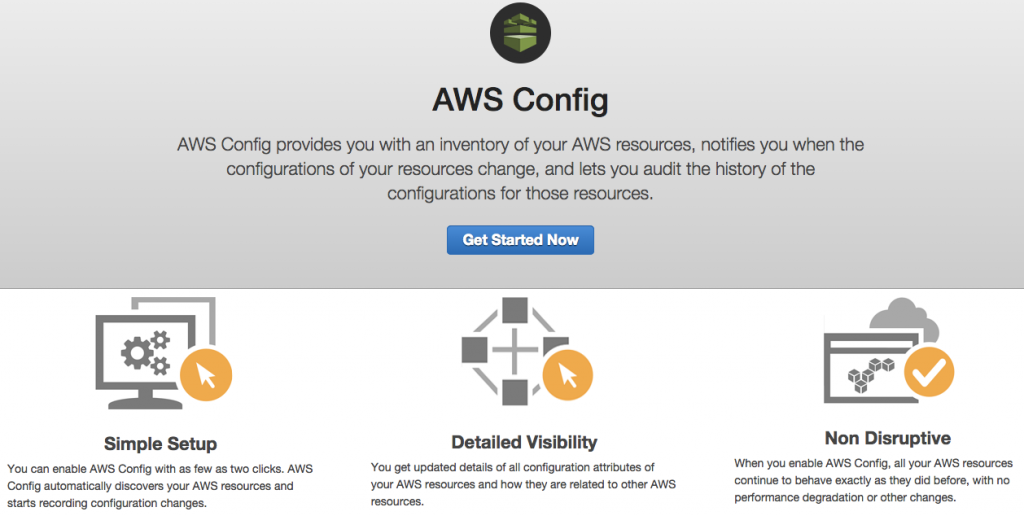Click the AWS Config inventory description paragraph
This screenshot has width=1024, height=516.
click(520, 169)
